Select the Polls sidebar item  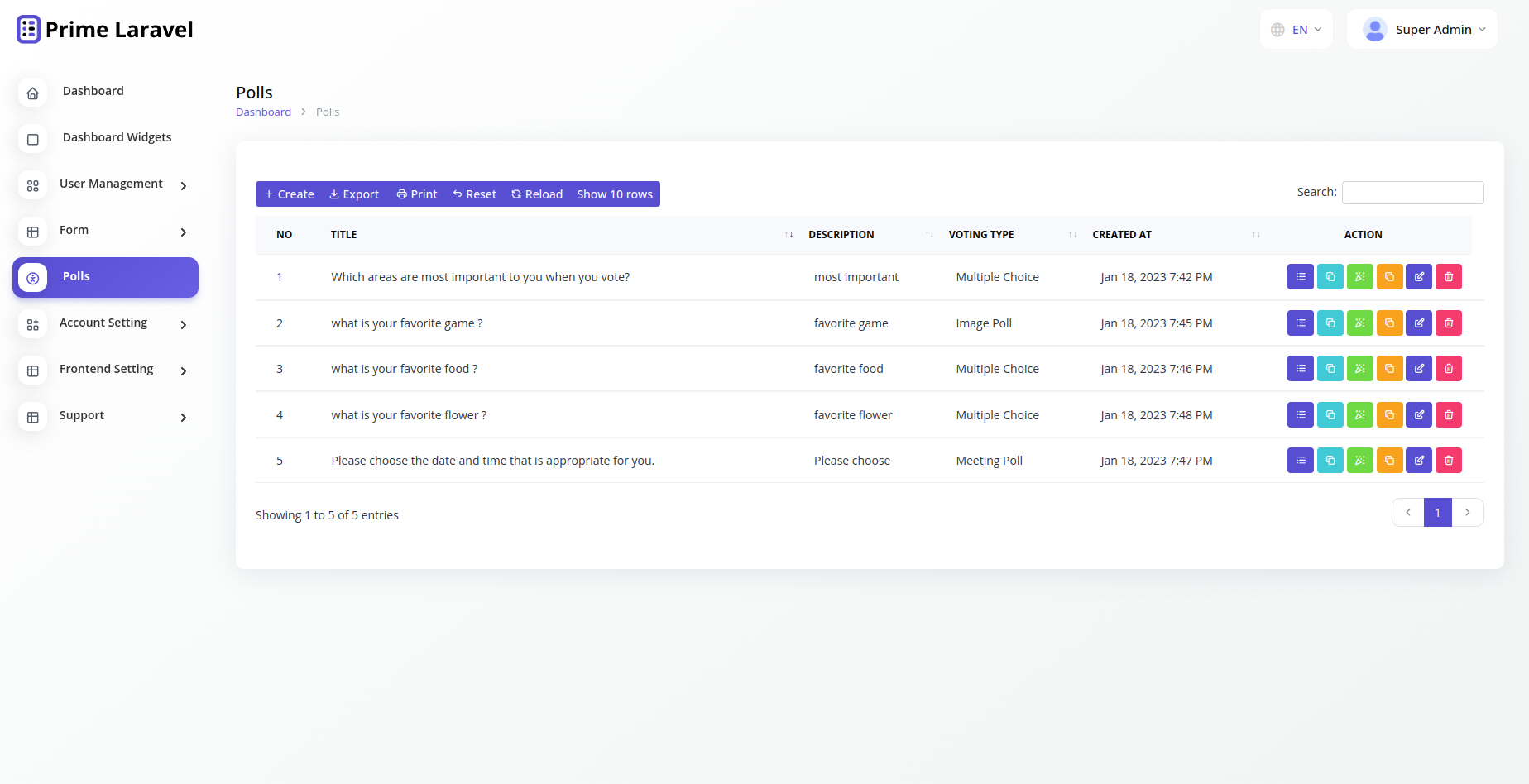105,277
